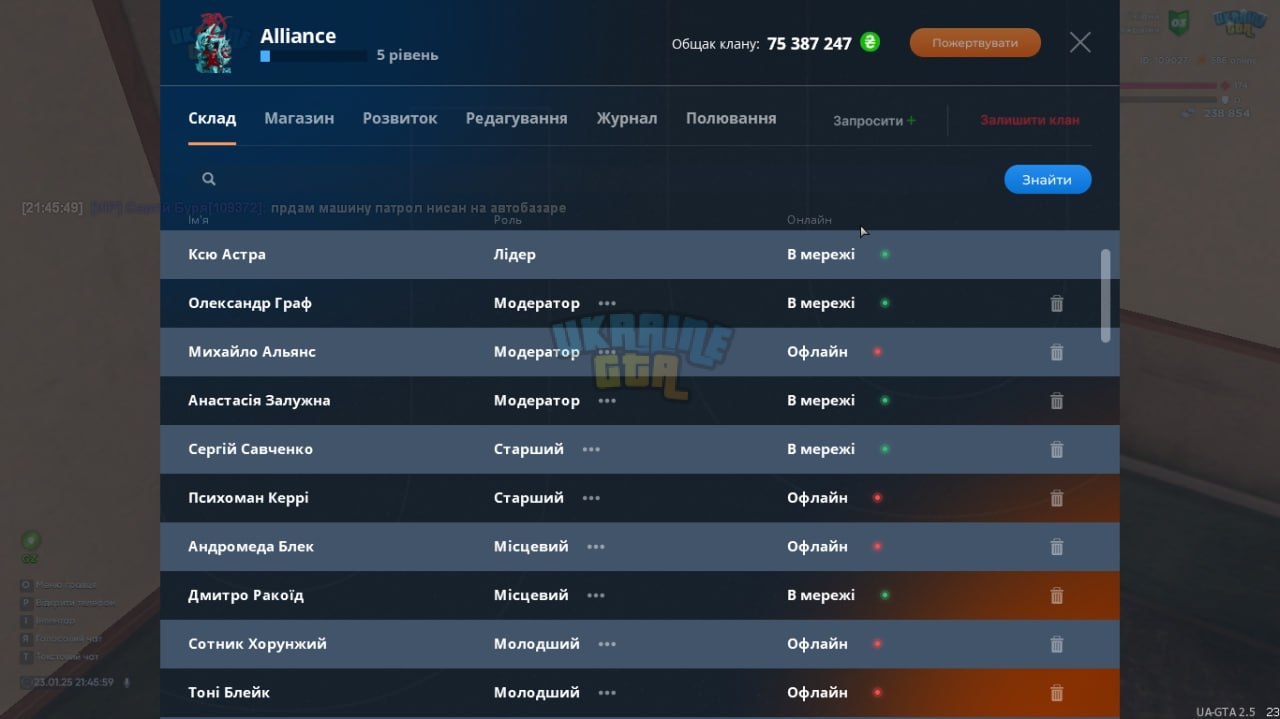This screenshot has height=719, width=1280.
Task: Click the search magnifier icon
Action: click(x=209, y=179)
